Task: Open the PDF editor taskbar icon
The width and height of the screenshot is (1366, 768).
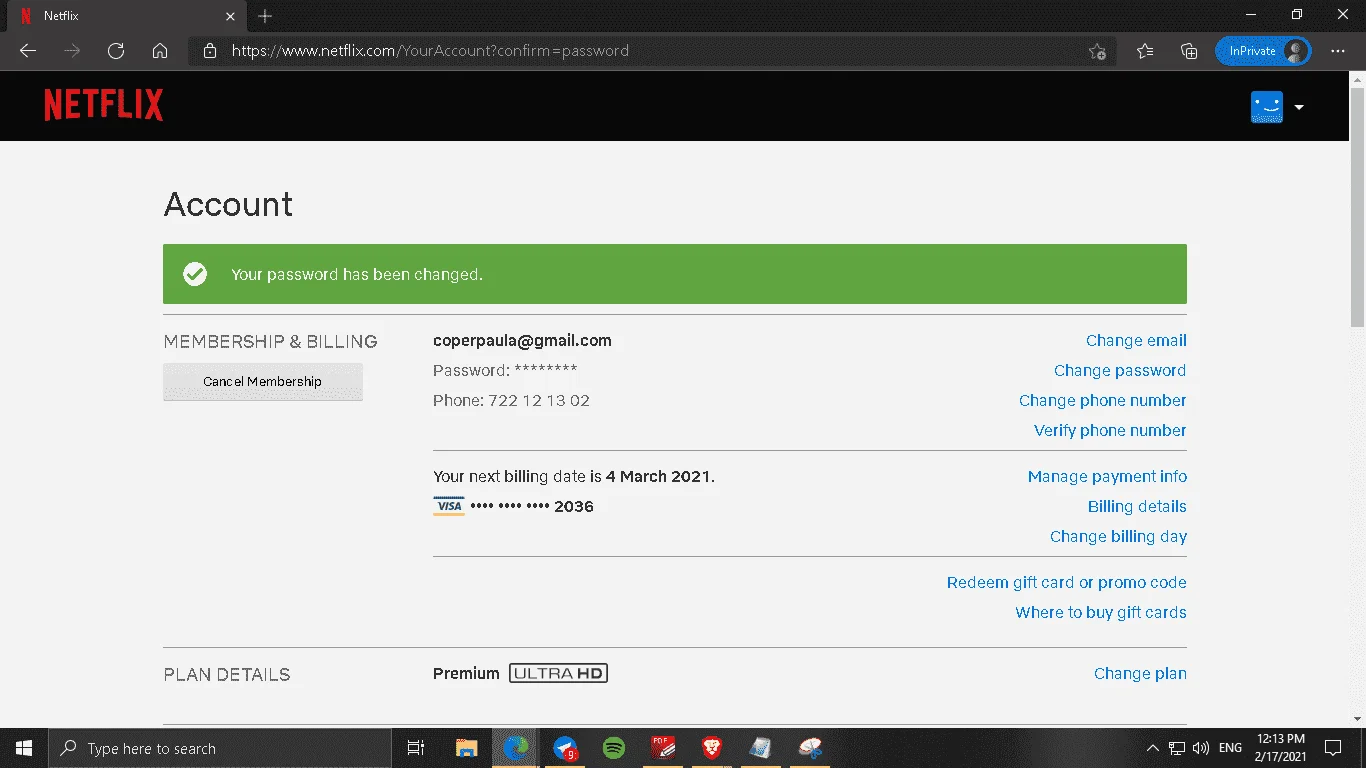Action: (662, 748)
